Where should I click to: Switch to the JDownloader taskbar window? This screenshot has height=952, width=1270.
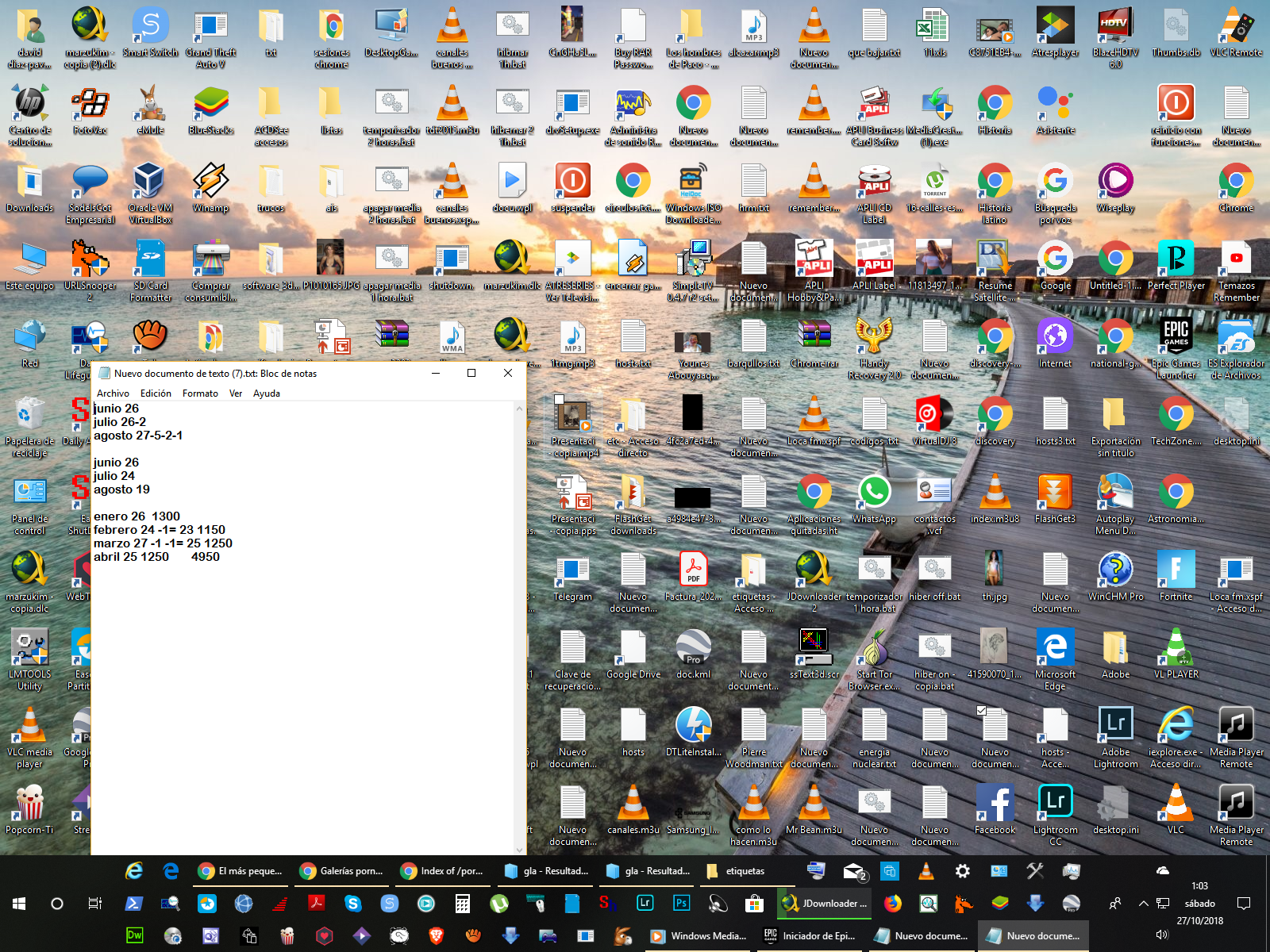[823, 903]
